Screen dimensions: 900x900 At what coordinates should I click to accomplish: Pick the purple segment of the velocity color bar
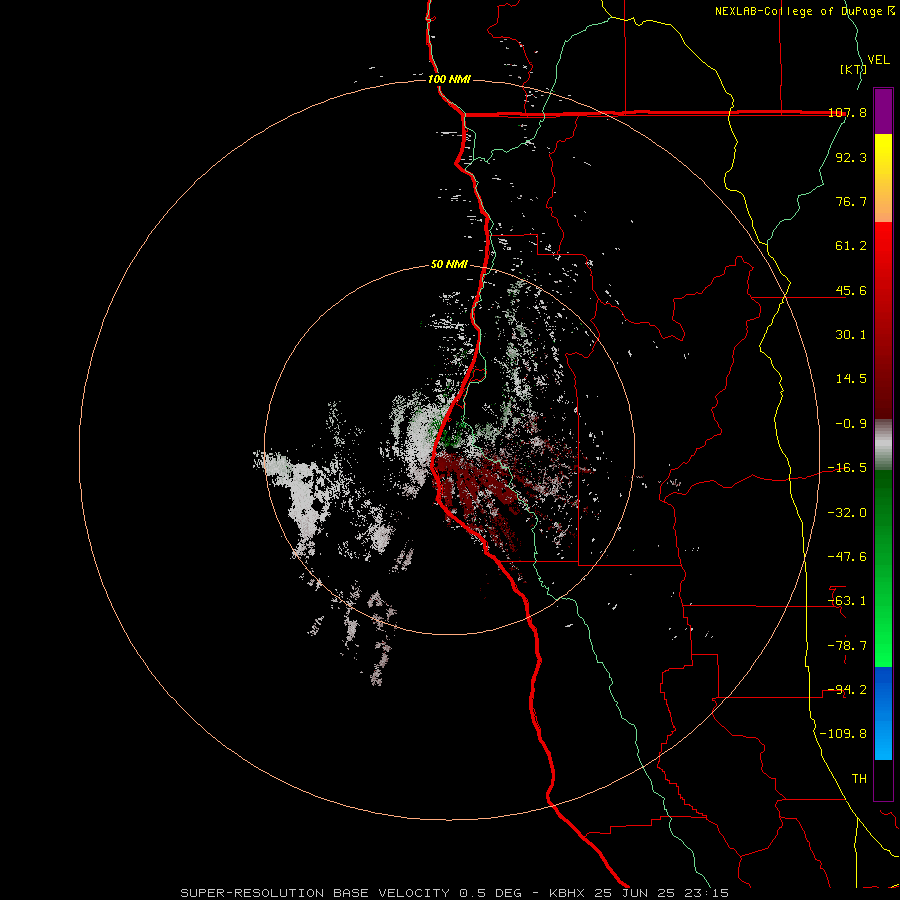[x=883, y=111]
